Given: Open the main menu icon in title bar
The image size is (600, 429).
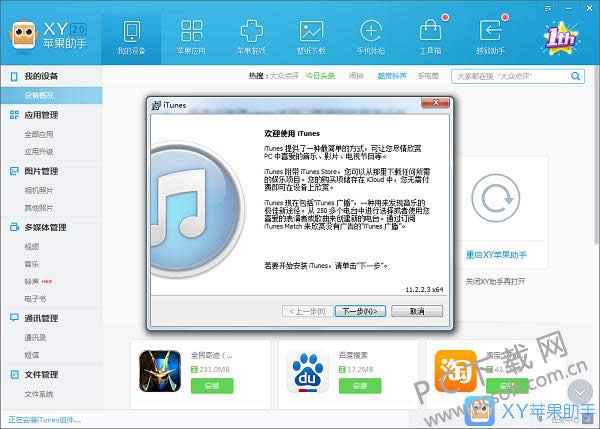Looking at the screenshot, I should [548, 8].
